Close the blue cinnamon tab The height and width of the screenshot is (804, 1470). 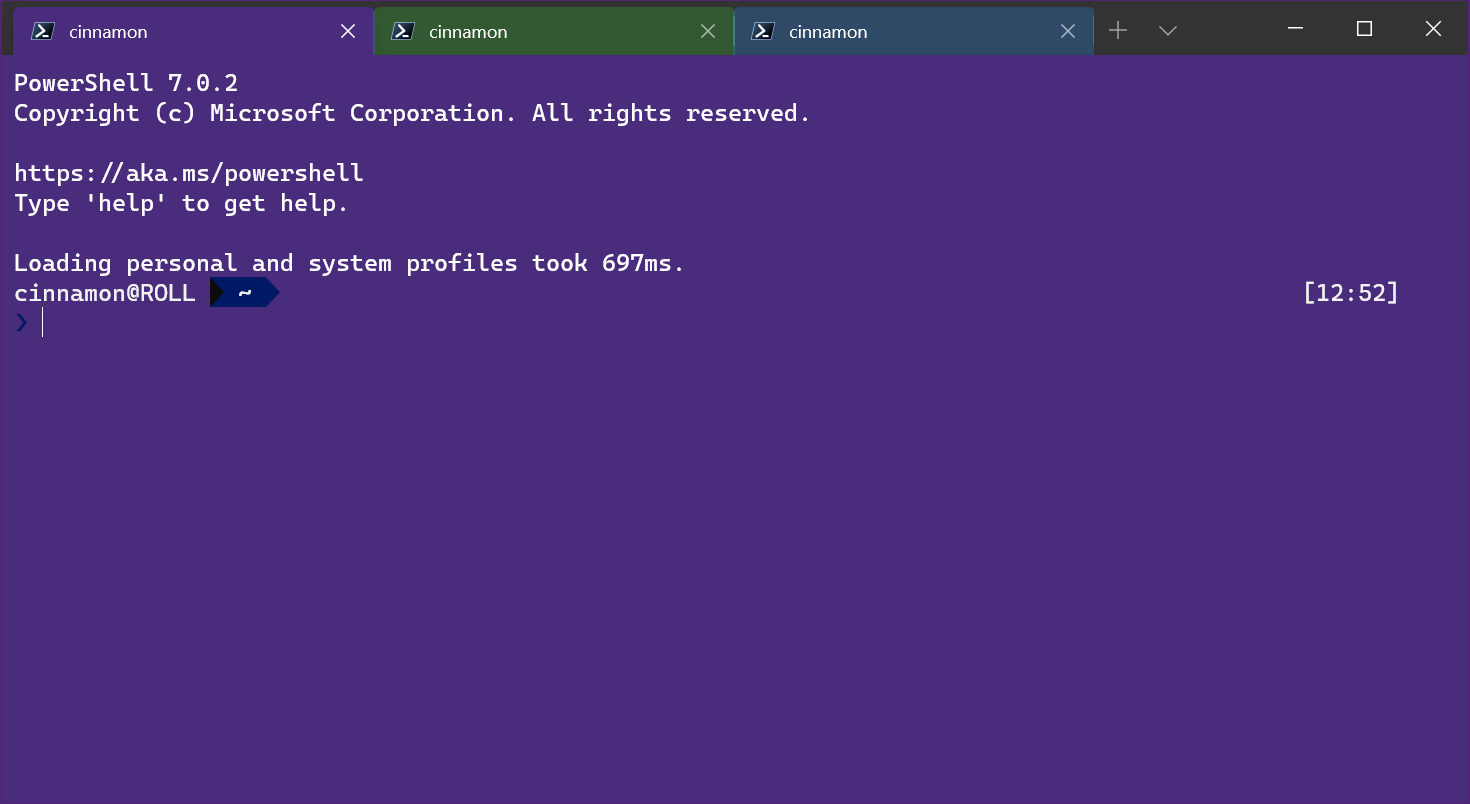tap(1067, 31)
